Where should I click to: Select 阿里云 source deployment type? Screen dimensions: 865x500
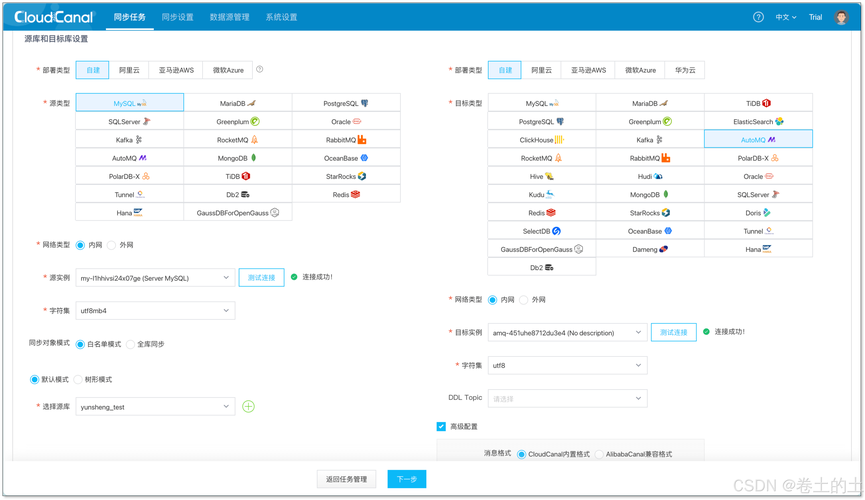[129, 70]
